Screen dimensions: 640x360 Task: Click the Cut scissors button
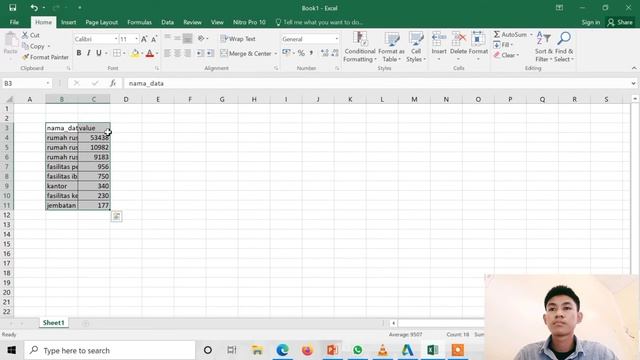[x=31, y=36]
